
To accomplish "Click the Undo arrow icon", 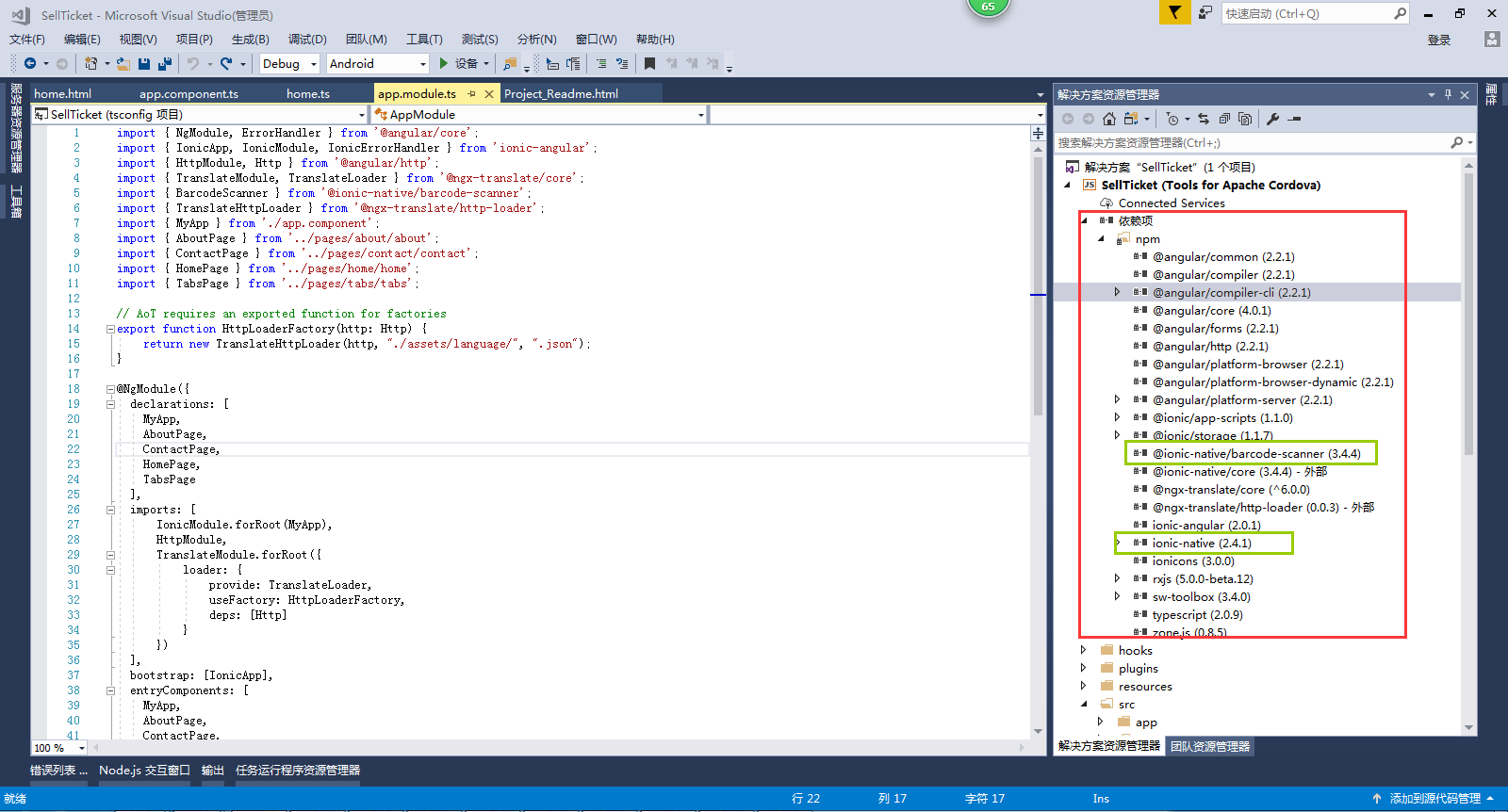I will pos(193,63).
